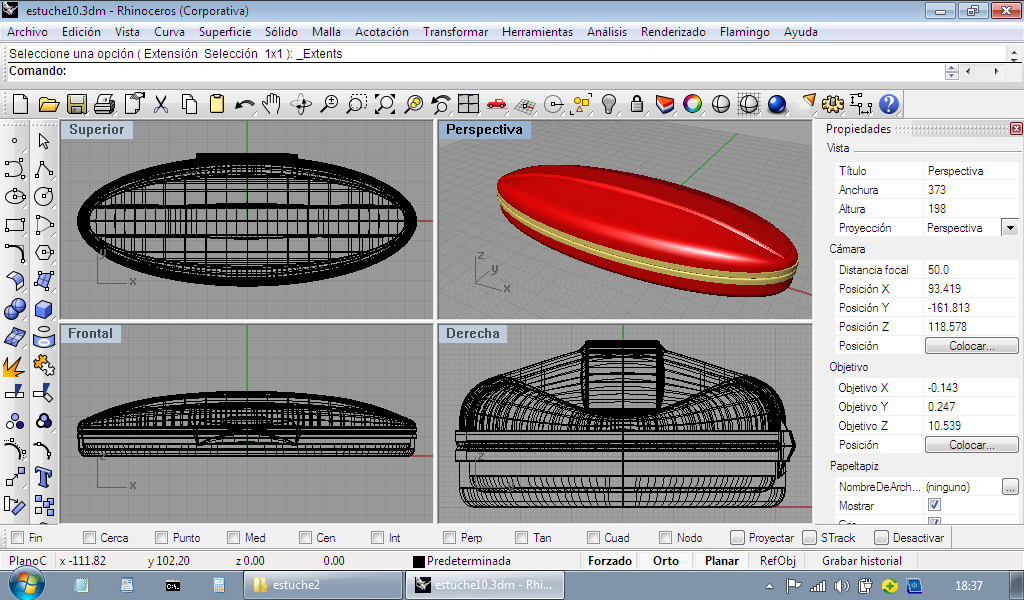Open the Superficie menu

click(x=224, y=32)
